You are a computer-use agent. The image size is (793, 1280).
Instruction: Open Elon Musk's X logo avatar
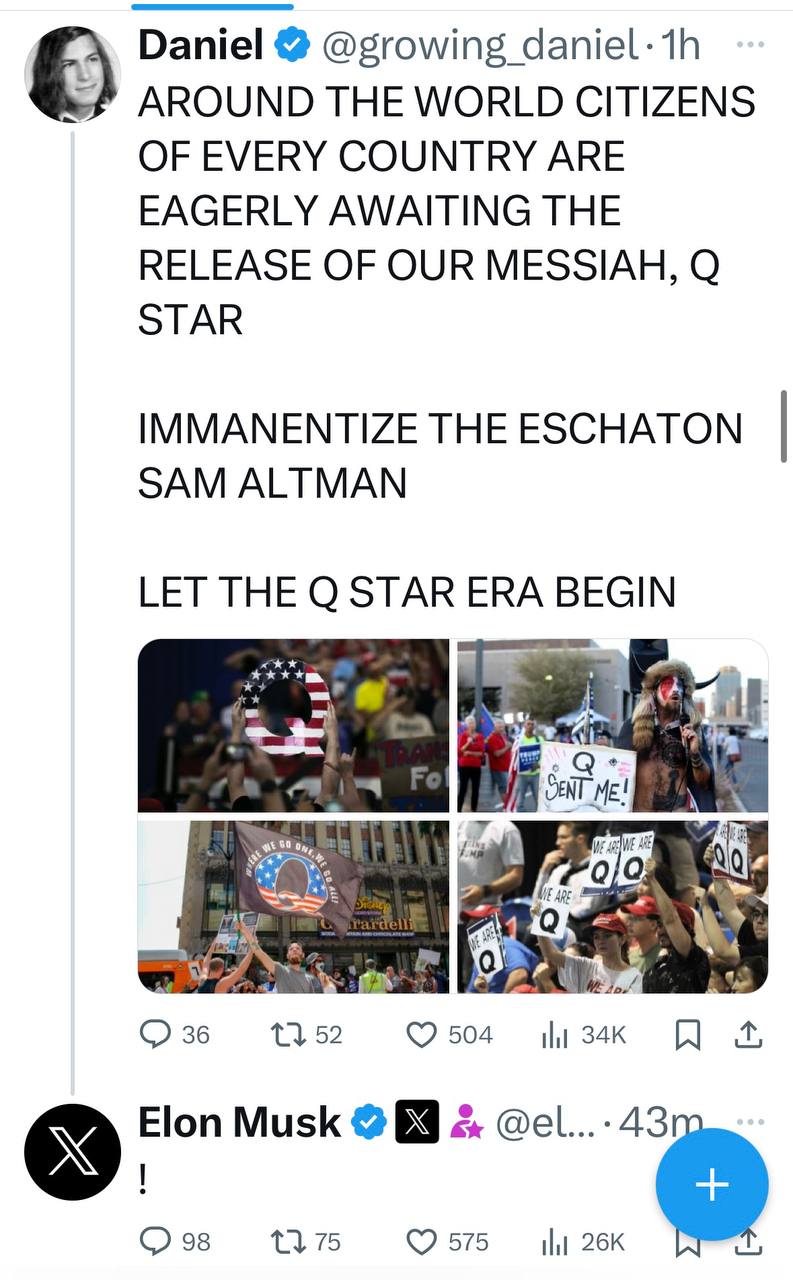click(73, 1152)
